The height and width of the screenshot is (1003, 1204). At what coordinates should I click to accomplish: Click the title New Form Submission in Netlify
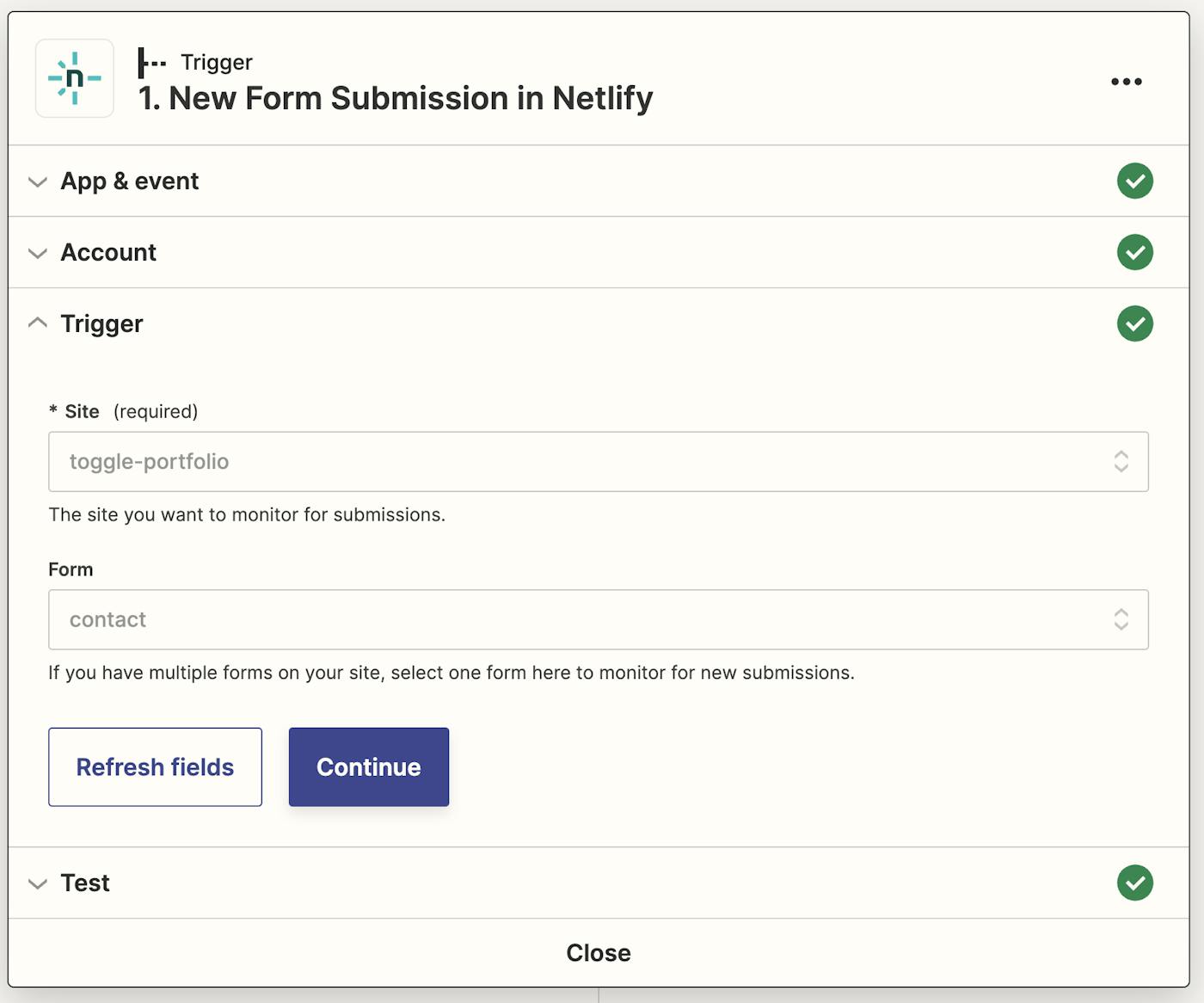coord(396,99)
